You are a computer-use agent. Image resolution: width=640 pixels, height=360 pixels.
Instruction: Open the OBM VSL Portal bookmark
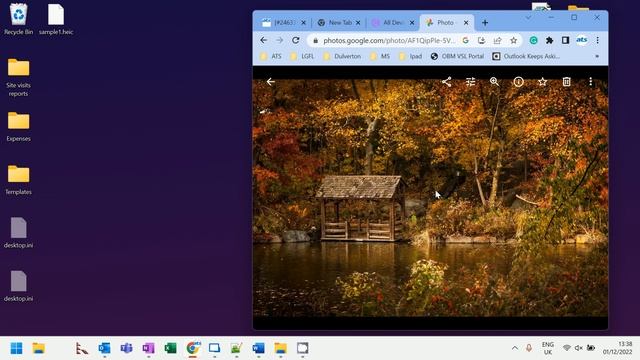click(x=457, y=56)
